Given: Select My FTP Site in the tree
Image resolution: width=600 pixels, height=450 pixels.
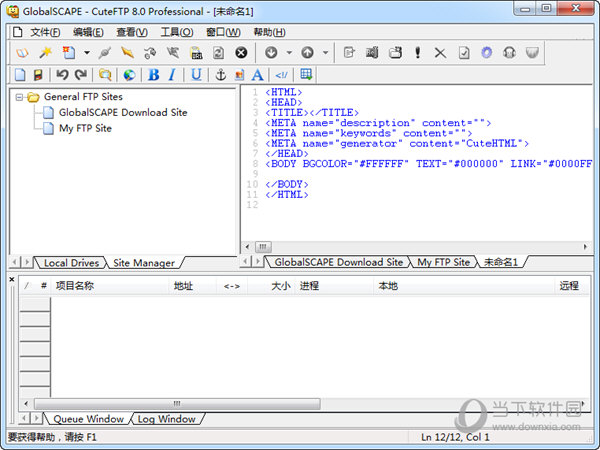Looking at the screenshot, I should [85, 128].
